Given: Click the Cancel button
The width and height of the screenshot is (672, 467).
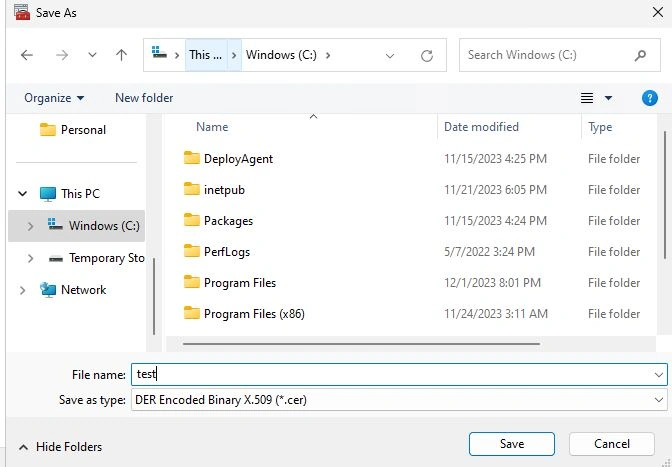Looking at the screenshot, I should click(612, 444).
